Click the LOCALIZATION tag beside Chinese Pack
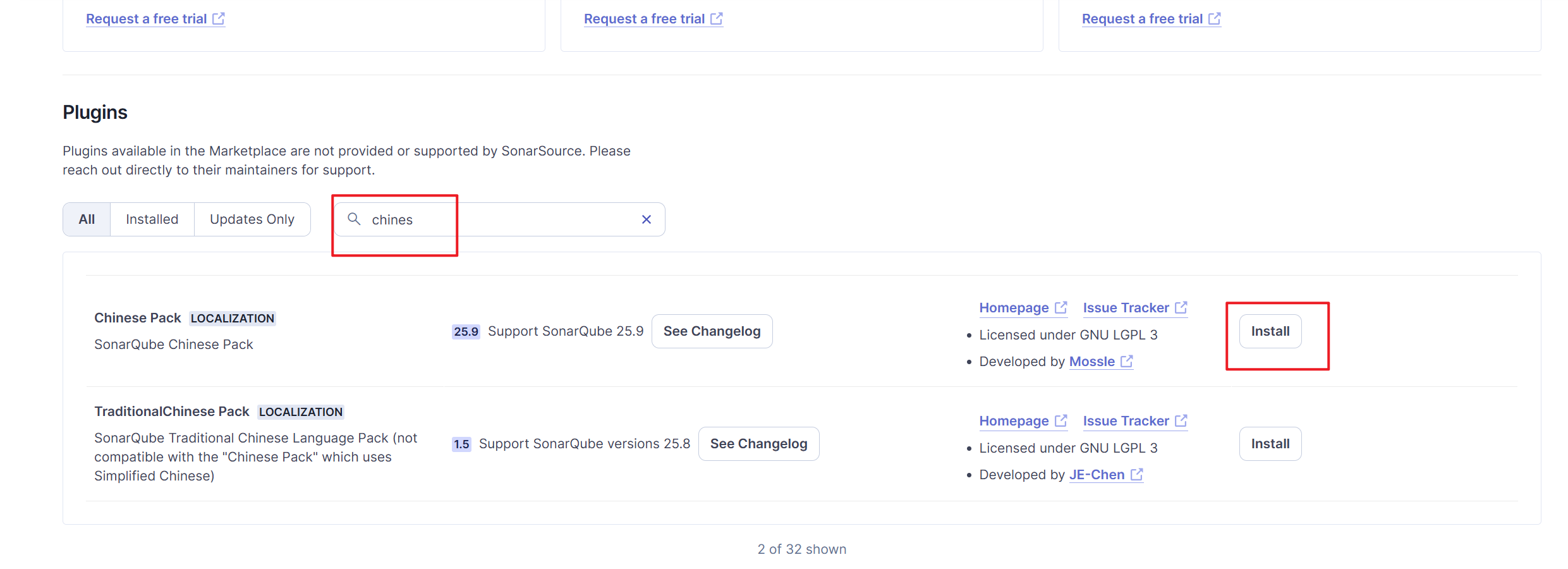This screenshot has width=1568, height=569. pos(233,318)
